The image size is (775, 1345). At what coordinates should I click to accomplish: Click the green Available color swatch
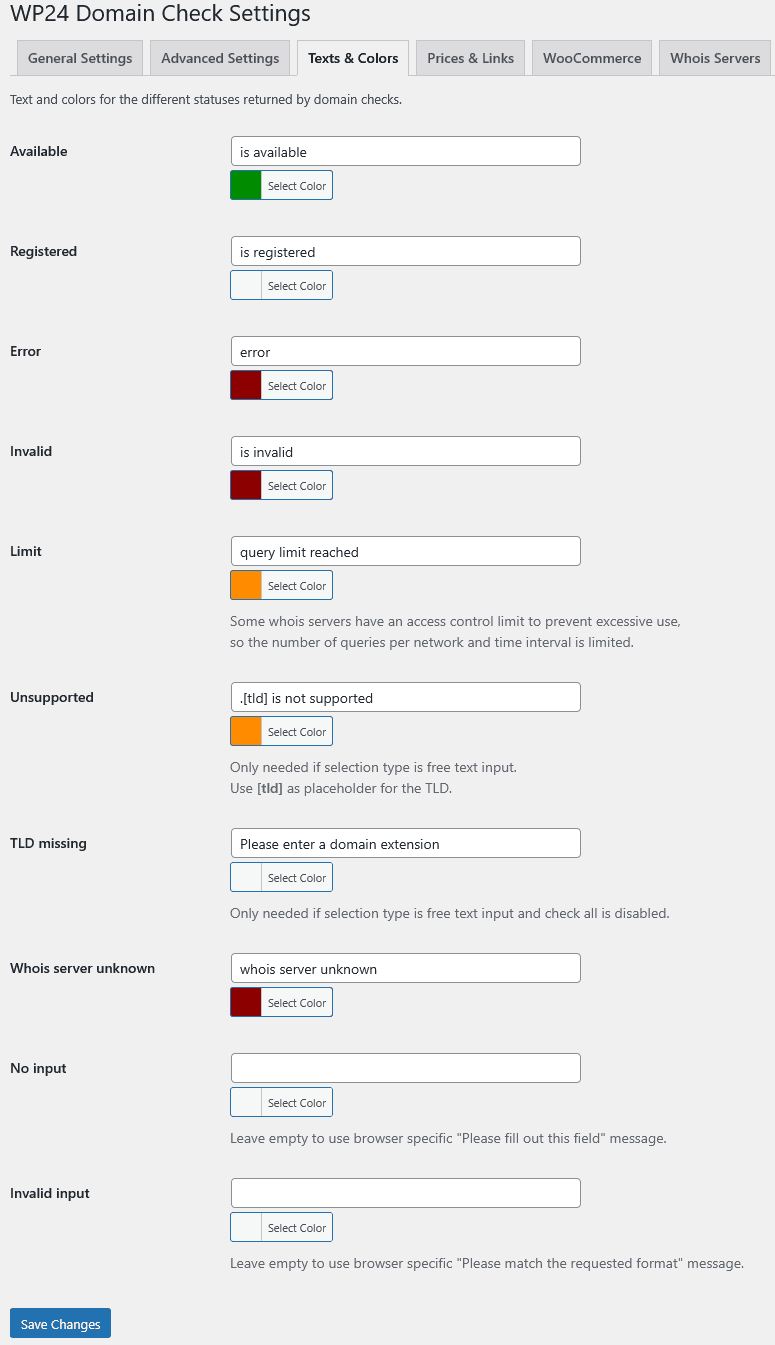[x=246, y=186]
